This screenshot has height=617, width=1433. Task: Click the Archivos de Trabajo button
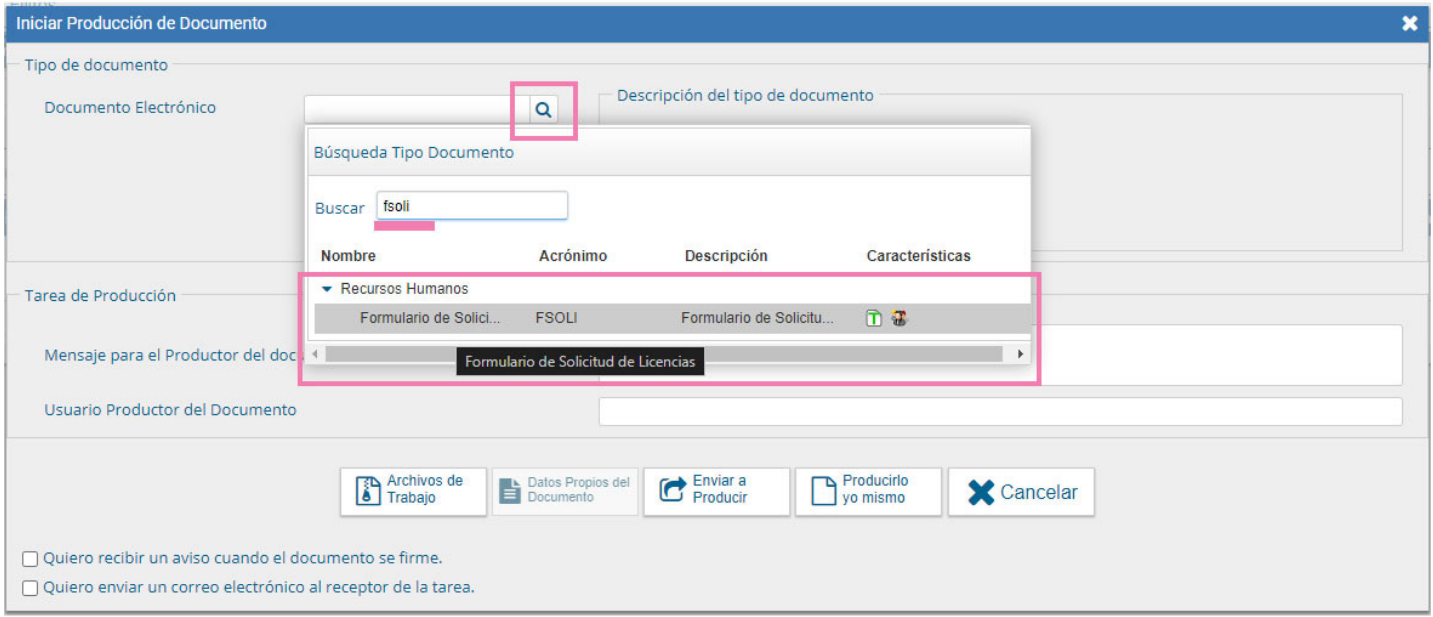(x=414, y=491)
